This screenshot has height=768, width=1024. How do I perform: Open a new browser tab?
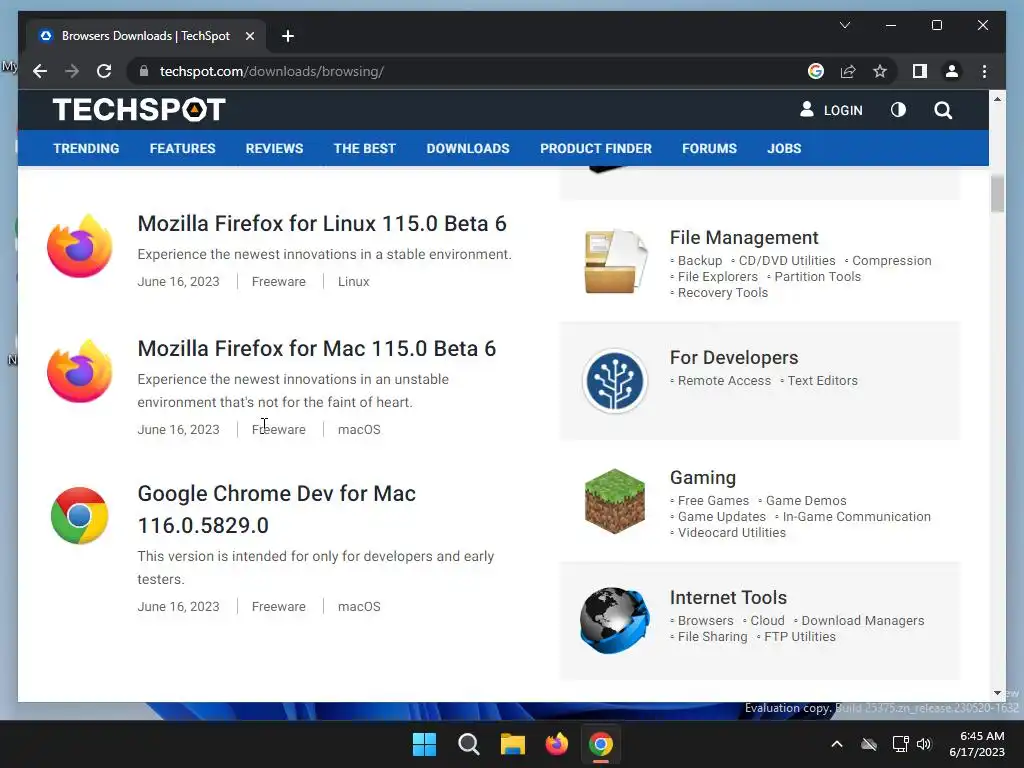[x=287, y=36]
